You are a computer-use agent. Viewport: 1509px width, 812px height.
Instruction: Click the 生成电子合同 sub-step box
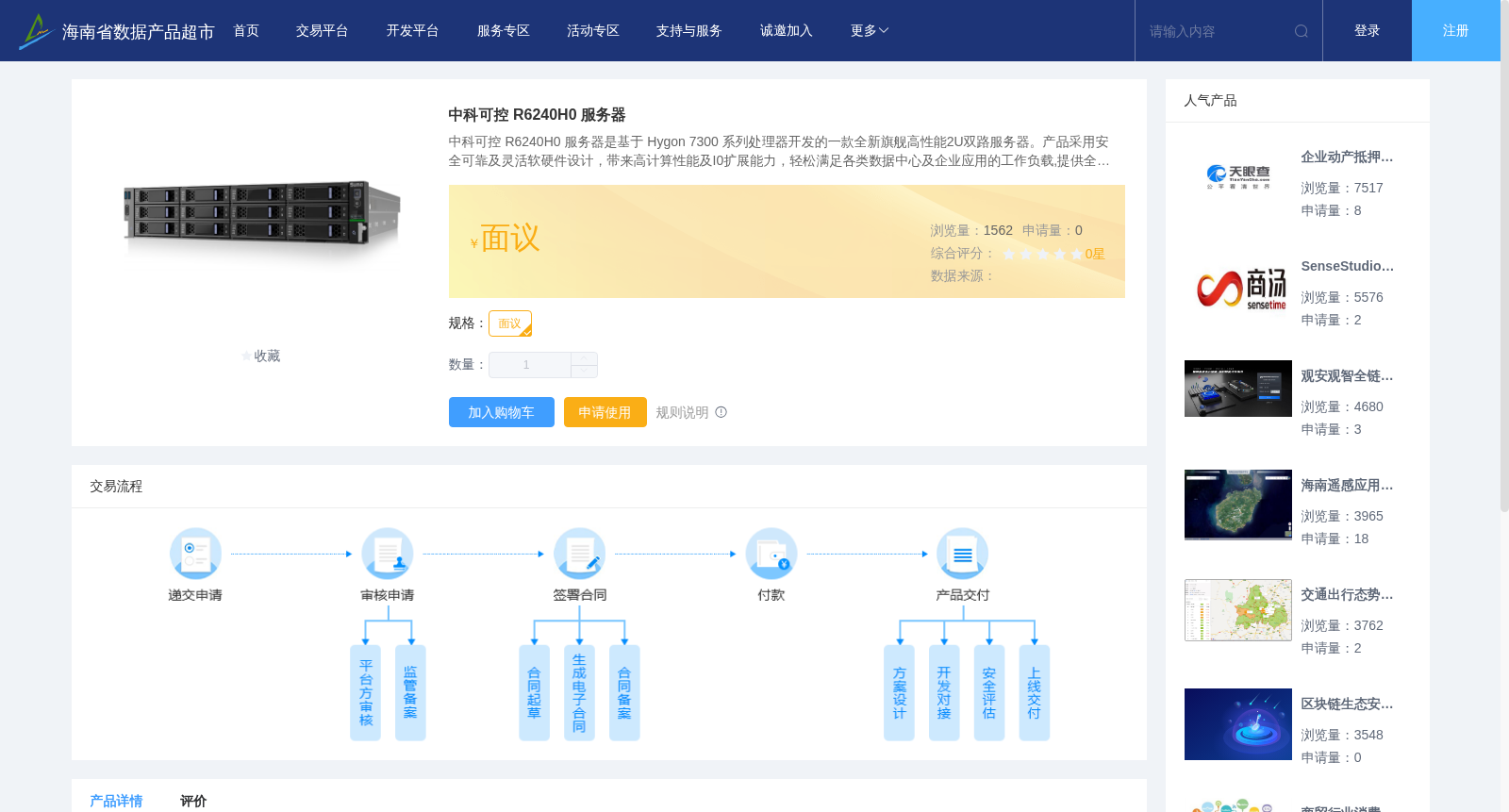(579, 693)
